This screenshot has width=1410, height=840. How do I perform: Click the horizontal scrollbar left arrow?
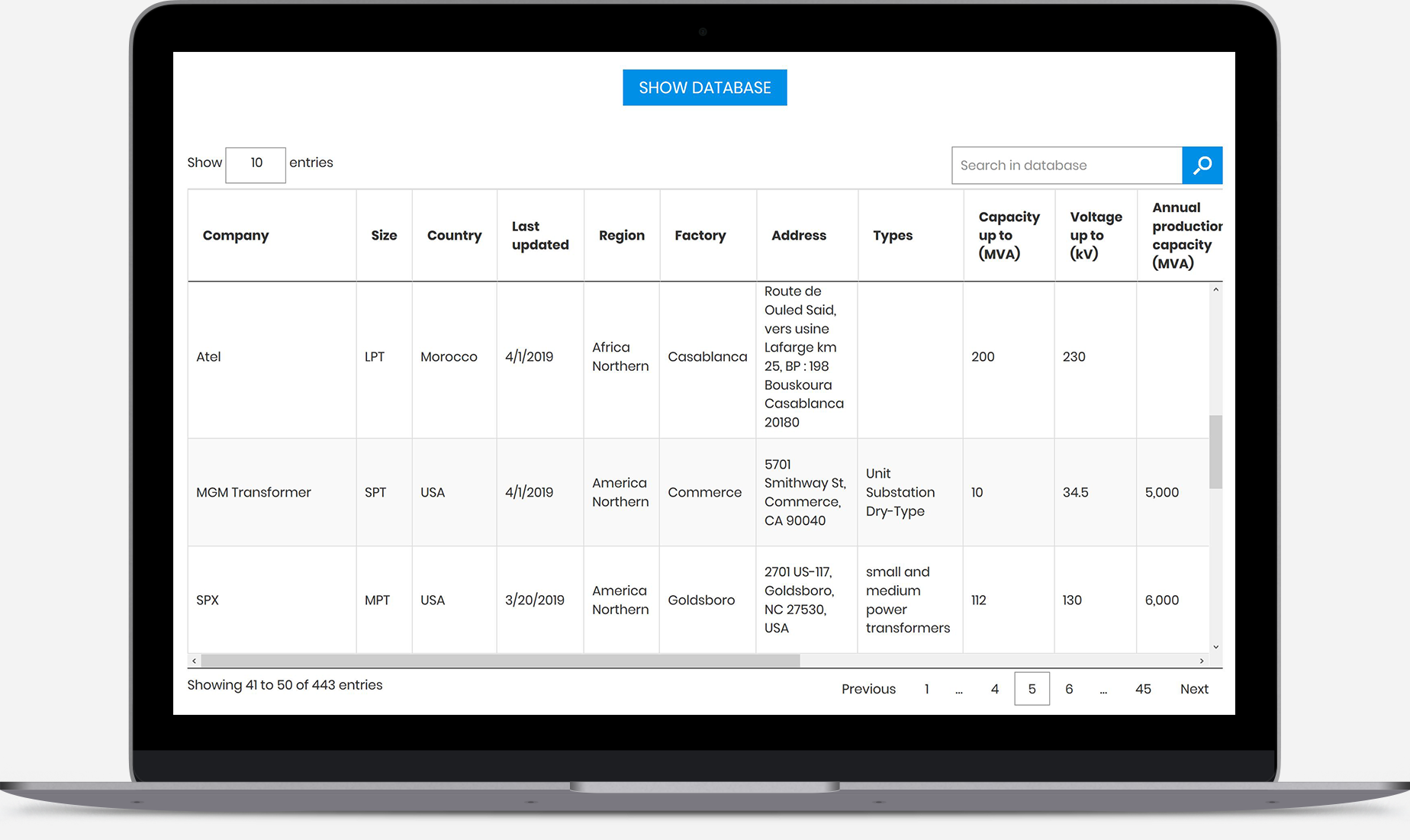point(195,661)
